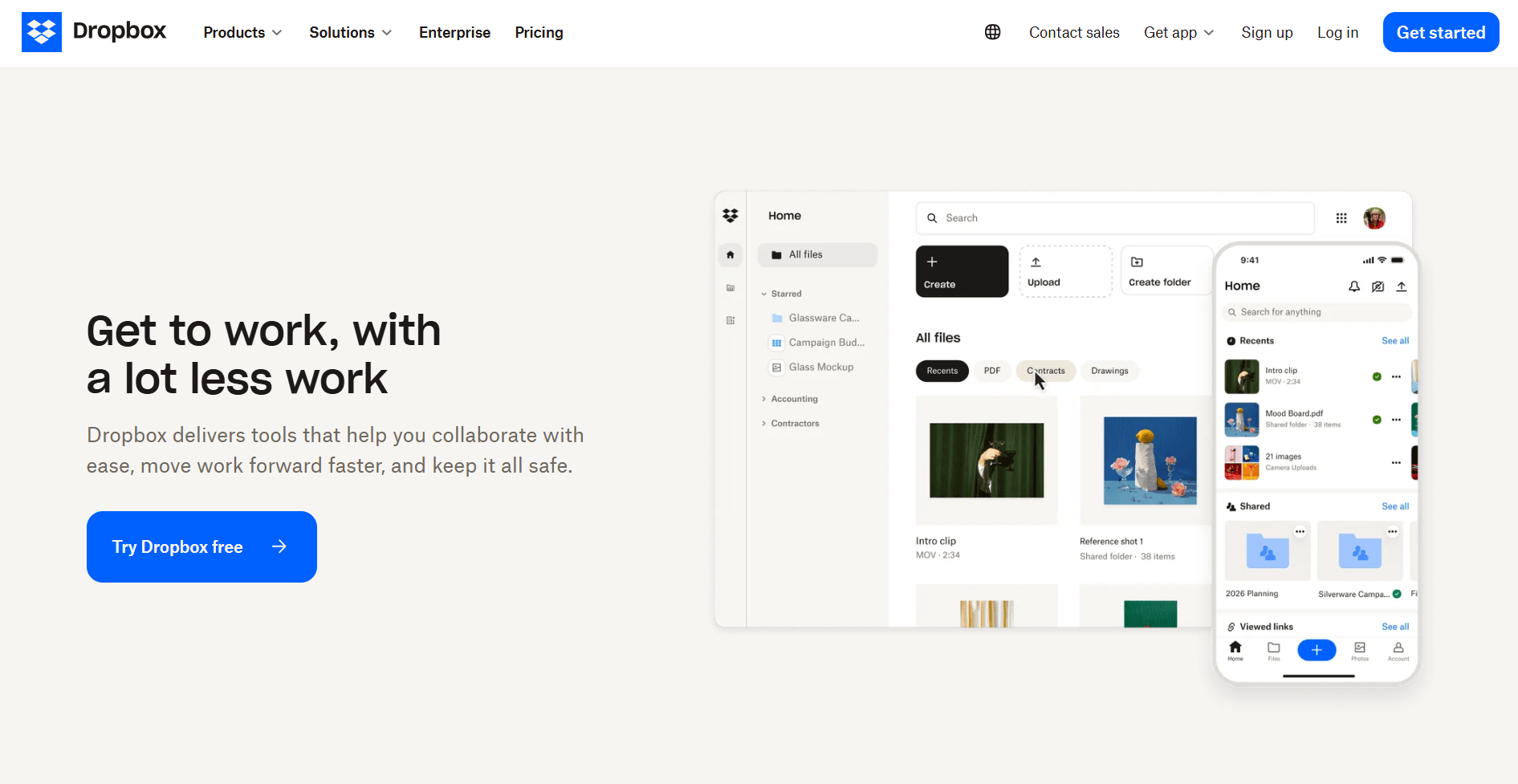The image size is (1518, 784).
Task: Expand the Products dropdown menu
Action: pos(242,33)
